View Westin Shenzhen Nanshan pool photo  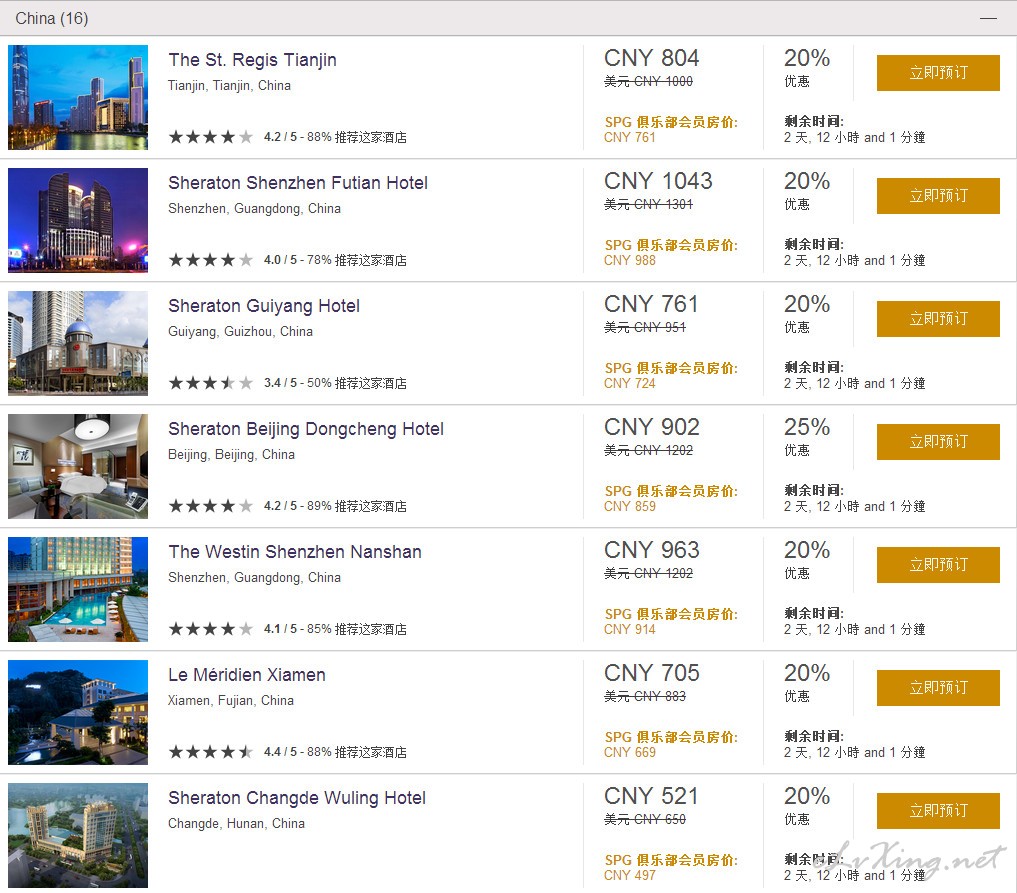coord(78,589)
